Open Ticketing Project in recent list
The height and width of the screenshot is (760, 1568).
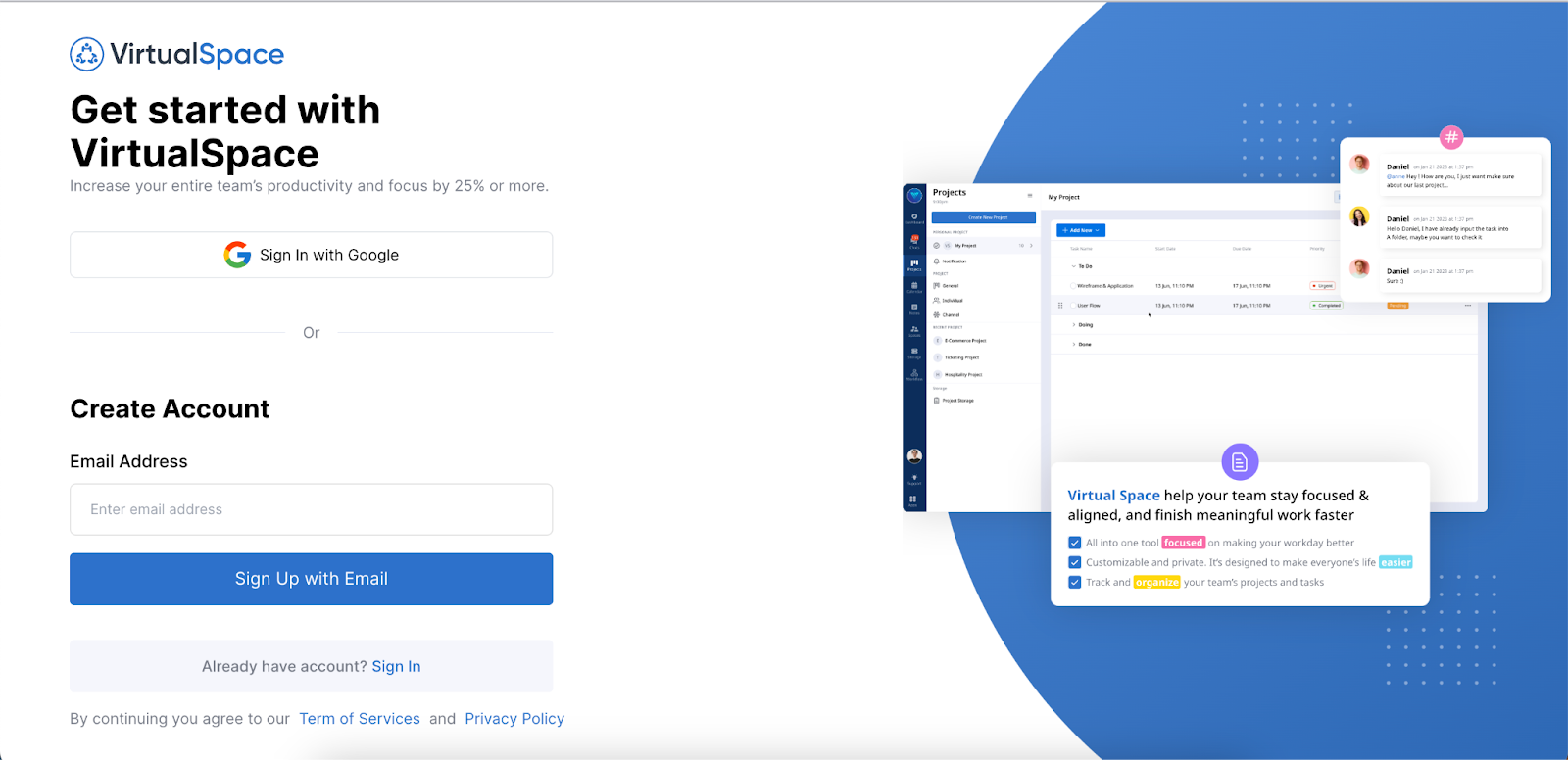point(956,357)
